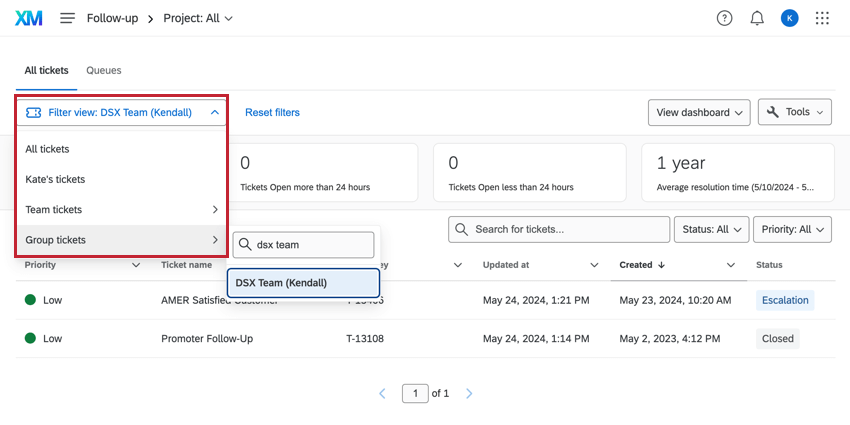Select DSX Team (Kendall) search result
850x425 pixels.
pyautogui.click(x=303, y=283)
